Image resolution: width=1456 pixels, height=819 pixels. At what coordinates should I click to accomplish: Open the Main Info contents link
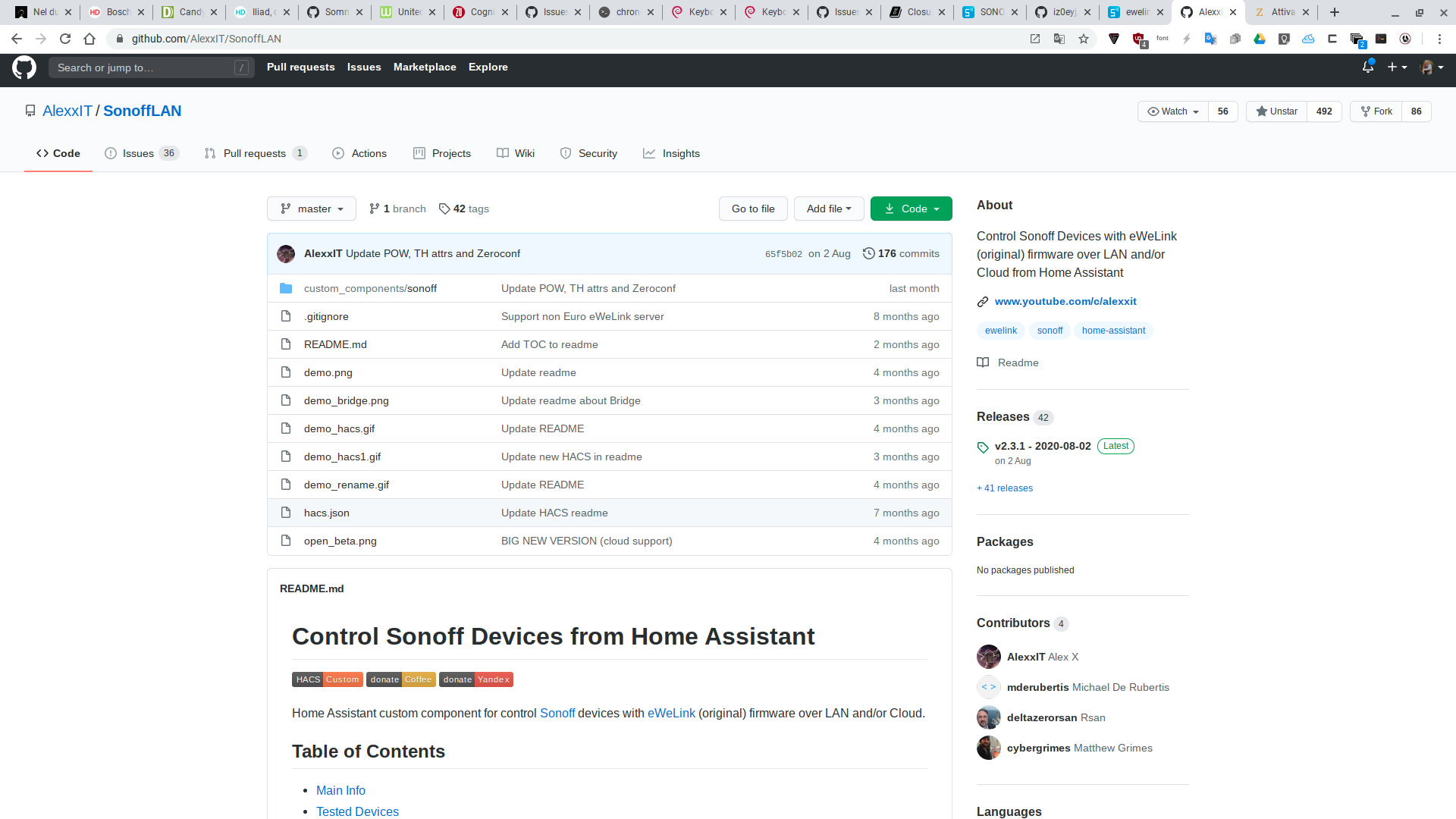[340, 790]
